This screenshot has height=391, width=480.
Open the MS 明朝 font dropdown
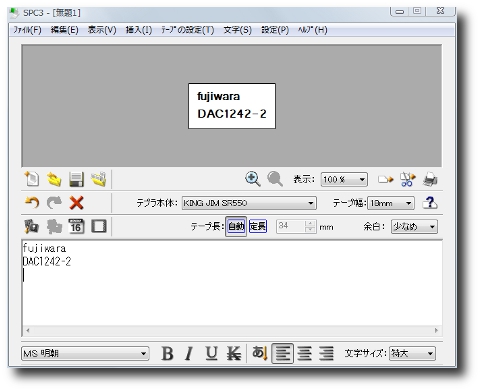tap(85, 353)
